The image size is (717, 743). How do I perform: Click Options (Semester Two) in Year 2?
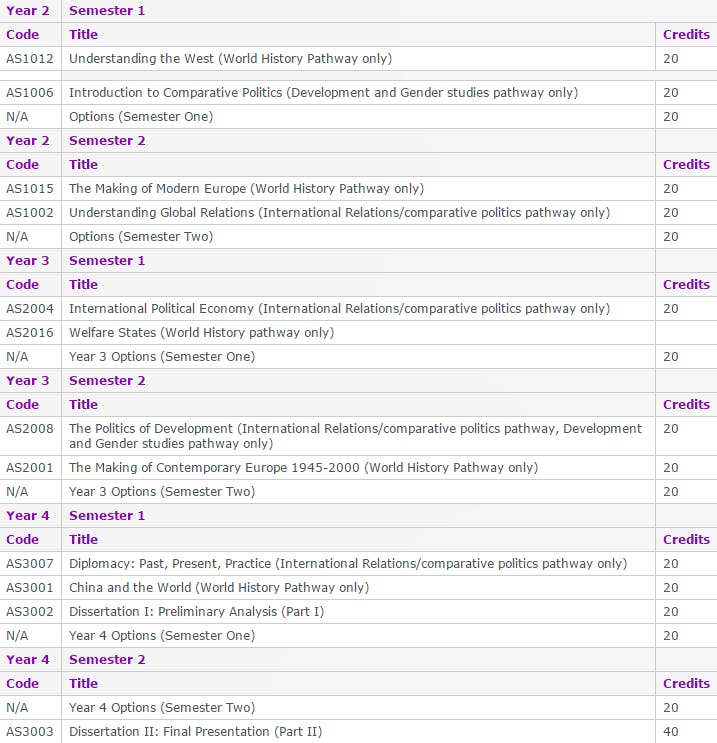tap(141, 237)
